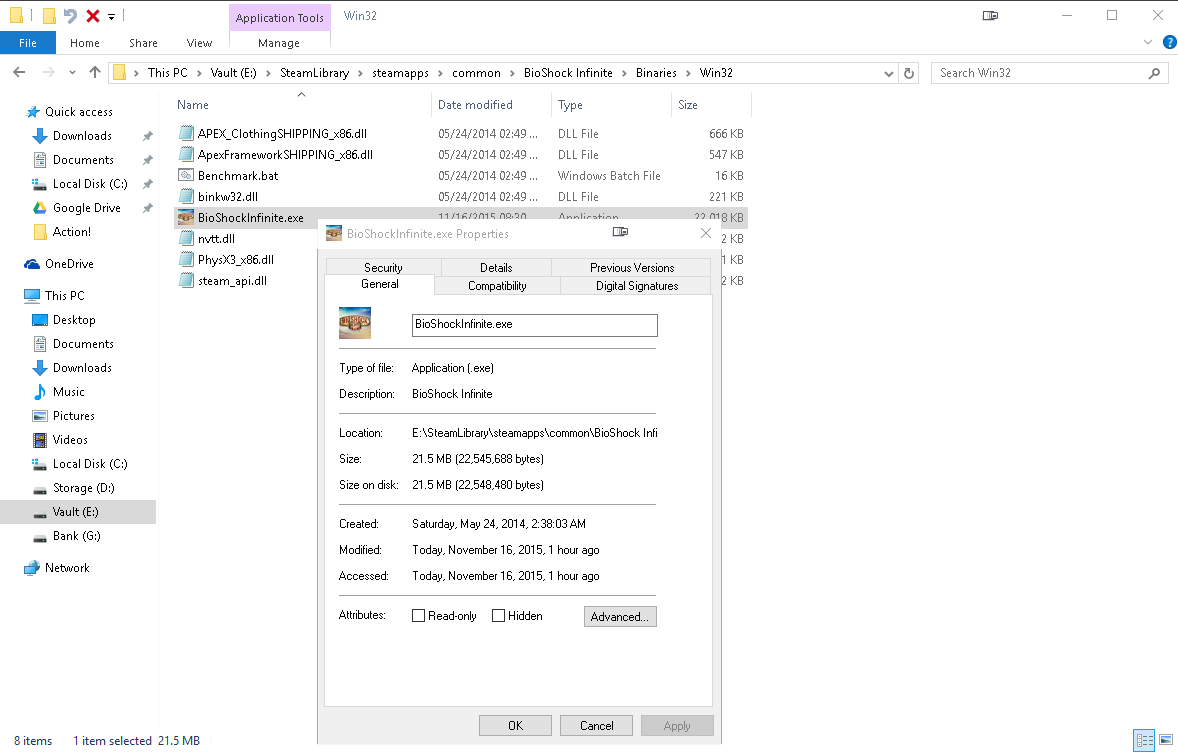
Task: Open Storage (D:) drive
Action: click(x=83, y=488)
